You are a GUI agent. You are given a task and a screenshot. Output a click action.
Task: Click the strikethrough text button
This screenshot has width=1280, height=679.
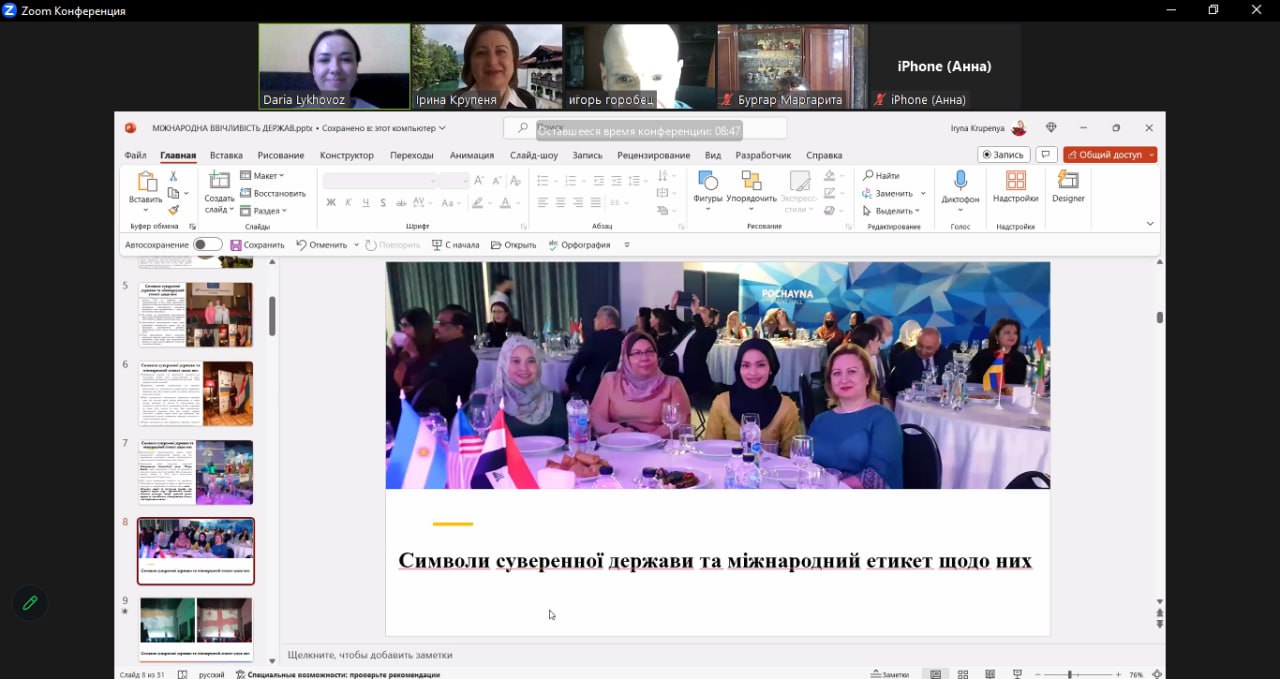pos(401,202)
